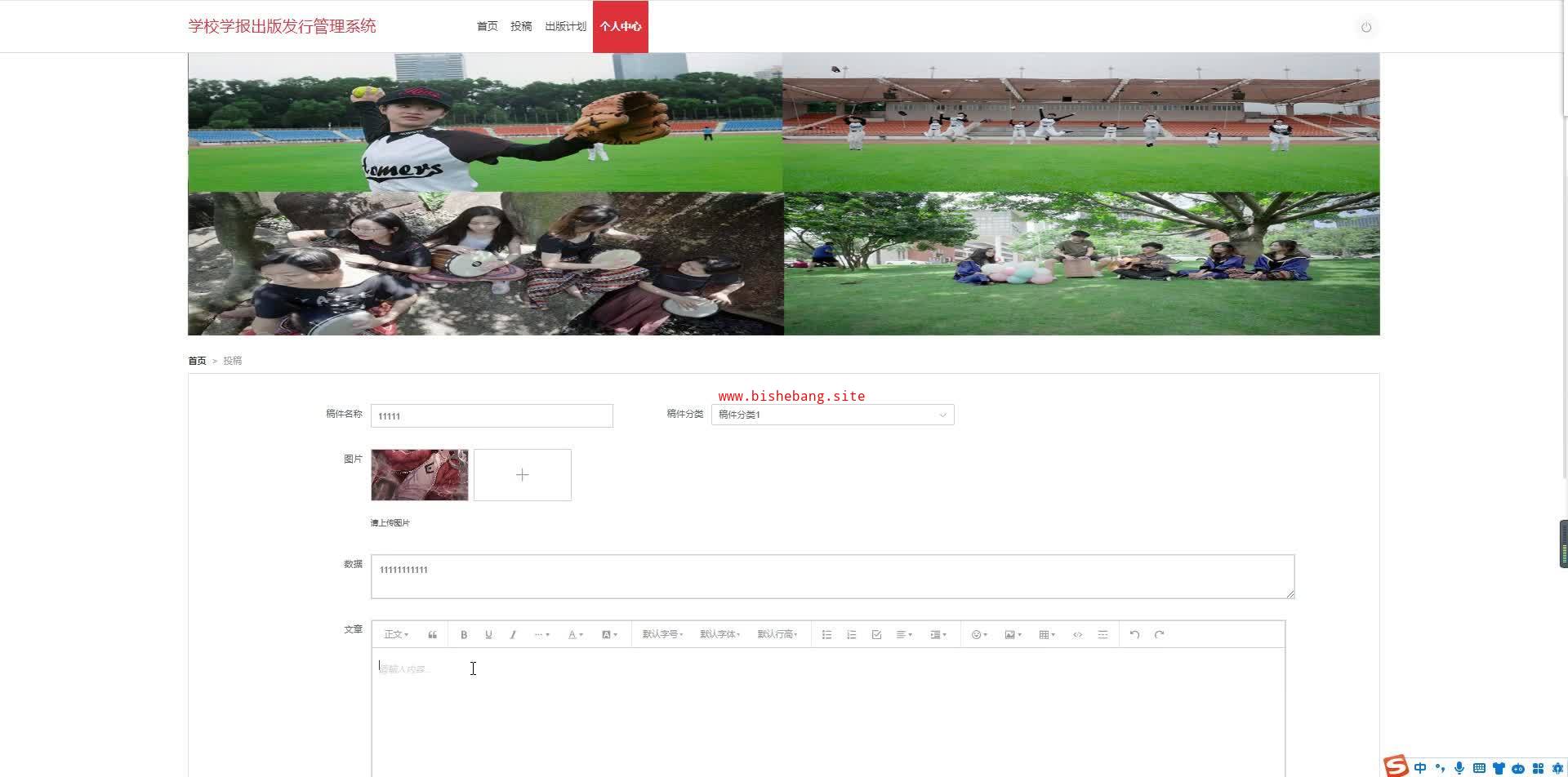Click into the 文章 rich text editing area

(x=828, y=713)
